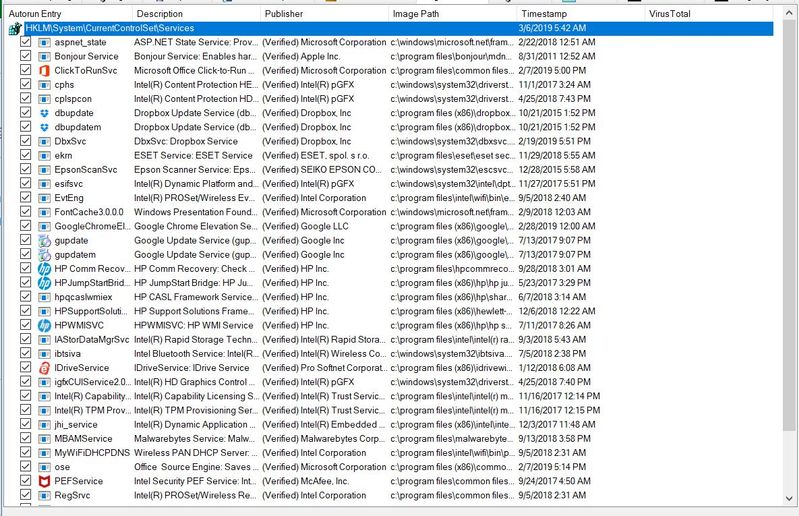Disable the Bonjour Service checkbox

coord(25,56)
